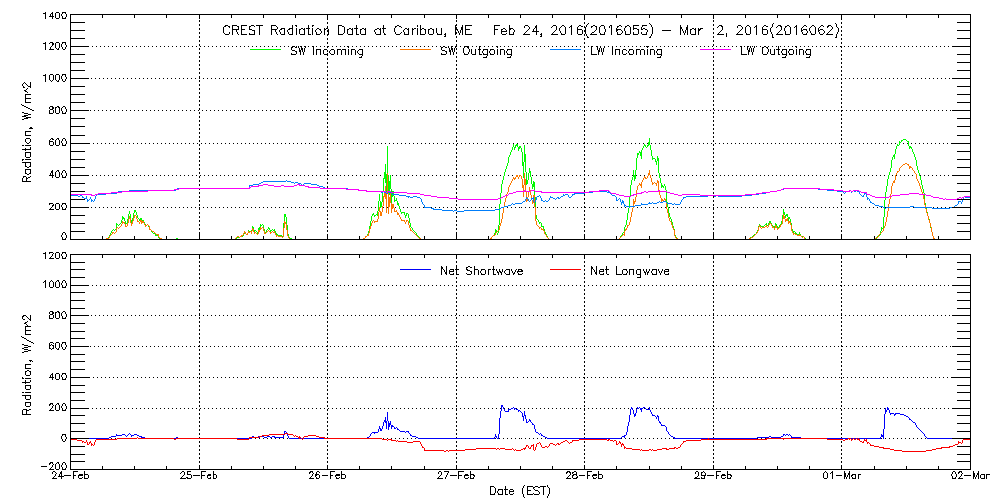Click the -200 value on the lower y-axis
This screenshot has height=500, width=1000.
tap(52, 466)
